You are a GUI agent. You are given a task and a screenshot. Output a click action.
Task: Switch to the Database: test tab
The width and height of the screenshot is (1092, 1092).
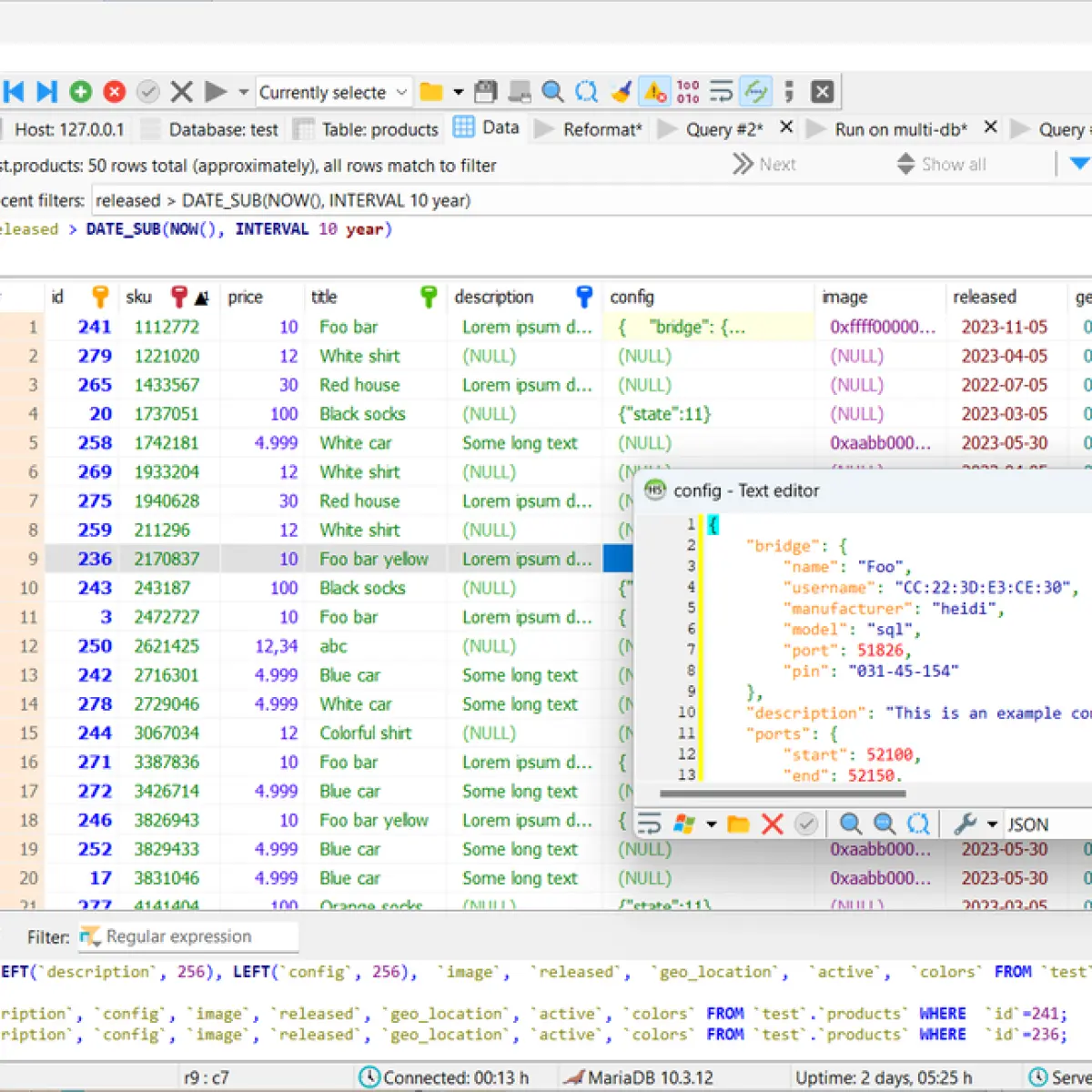pyautogui.click(x=211, y=129)
